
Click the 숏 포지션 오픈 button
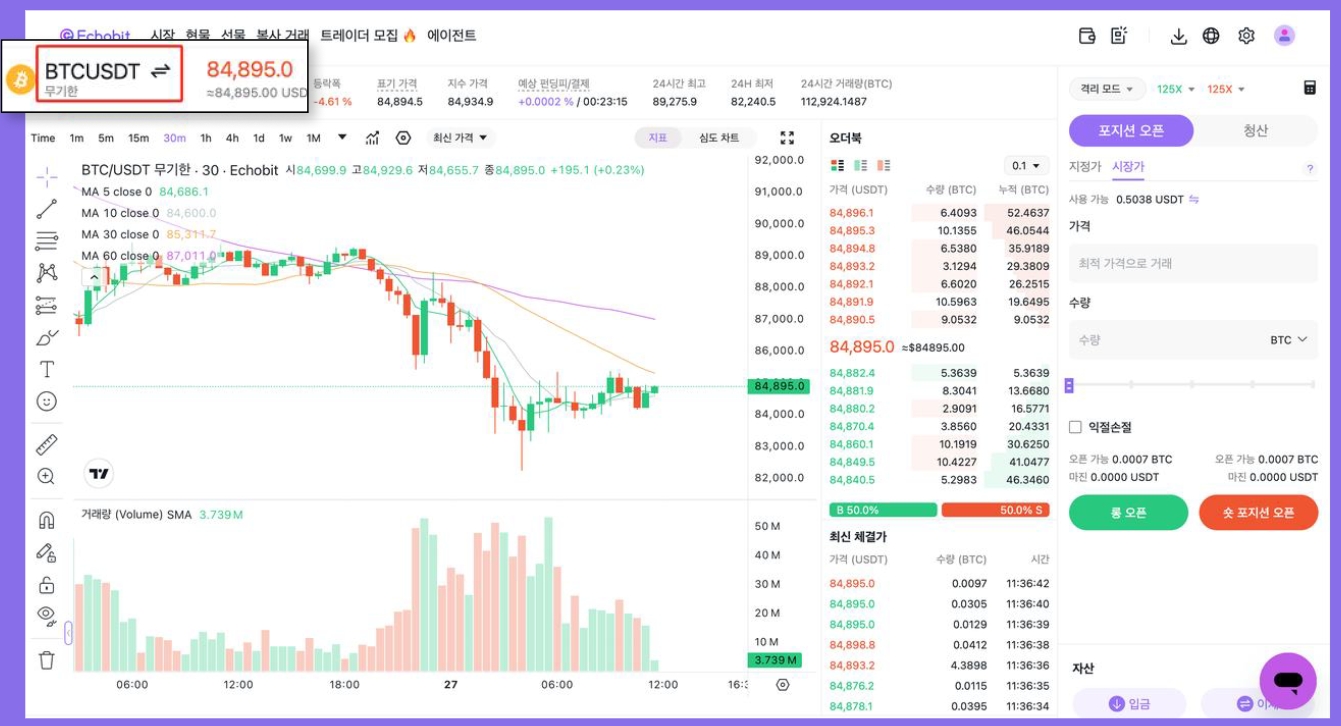1258,512
